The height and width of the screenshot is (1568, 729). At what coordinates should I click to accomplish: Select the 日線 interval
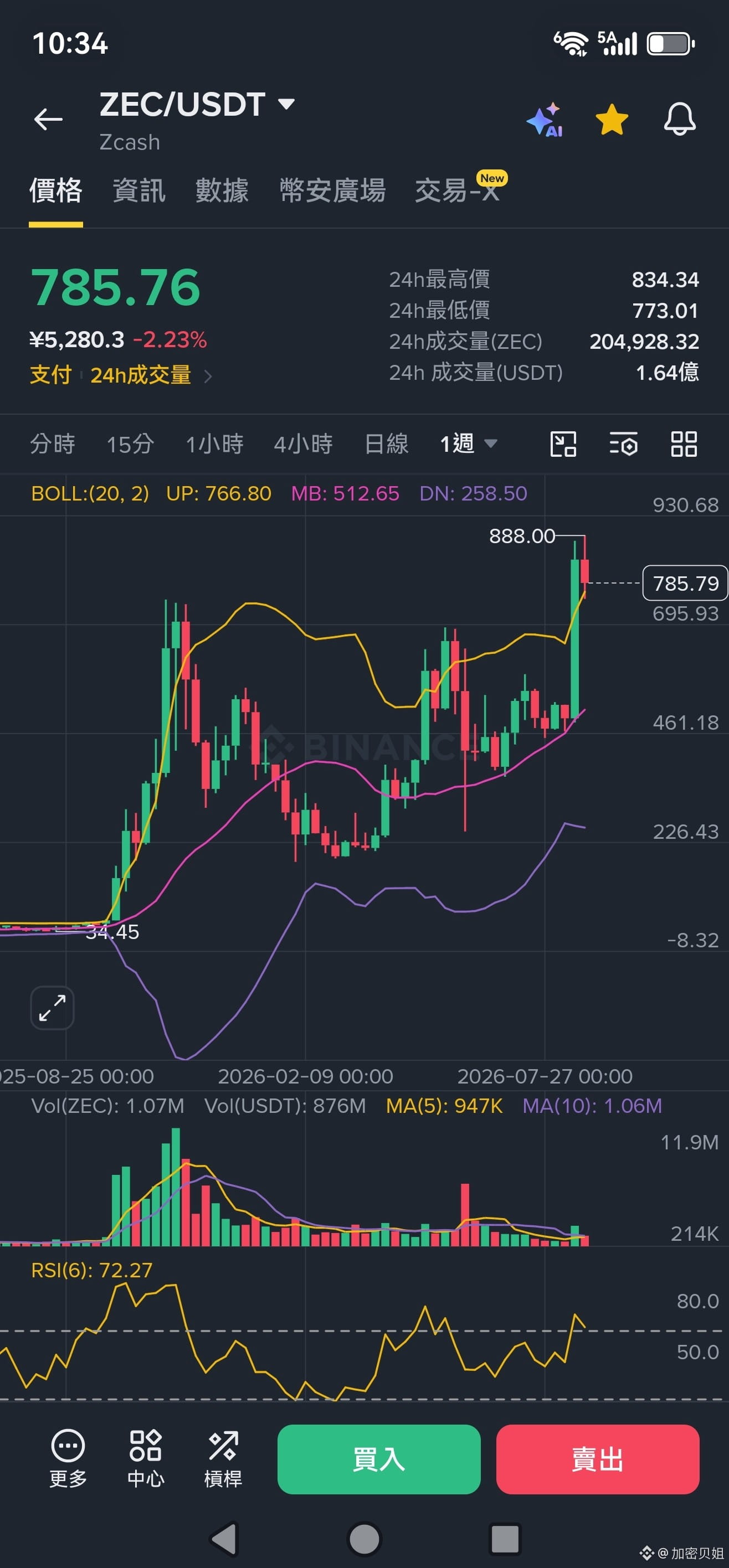387,443
